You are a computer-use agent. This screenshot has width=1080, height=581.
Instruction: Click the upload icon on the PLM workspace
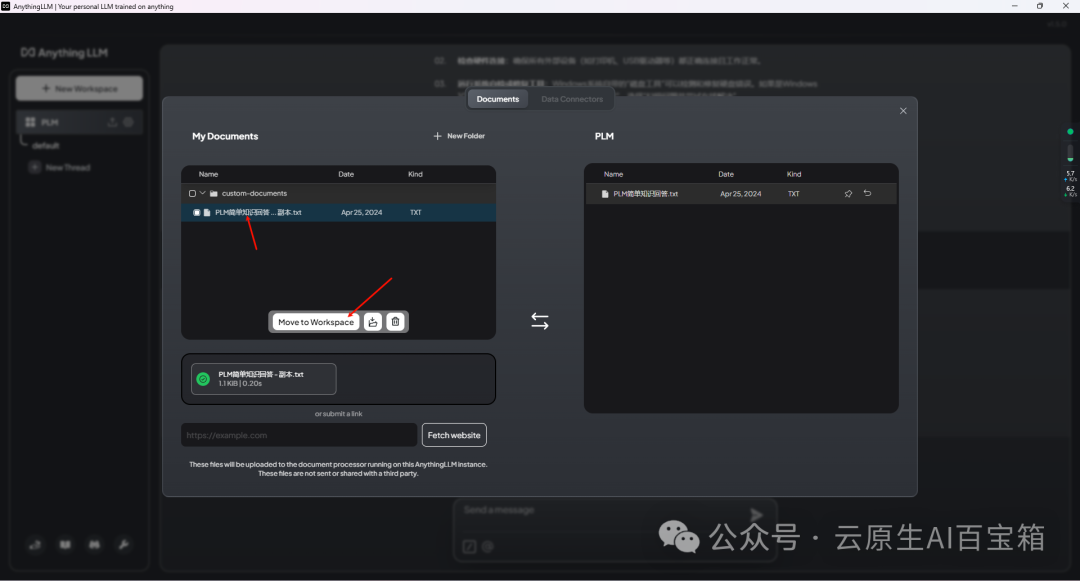(112, 122)
